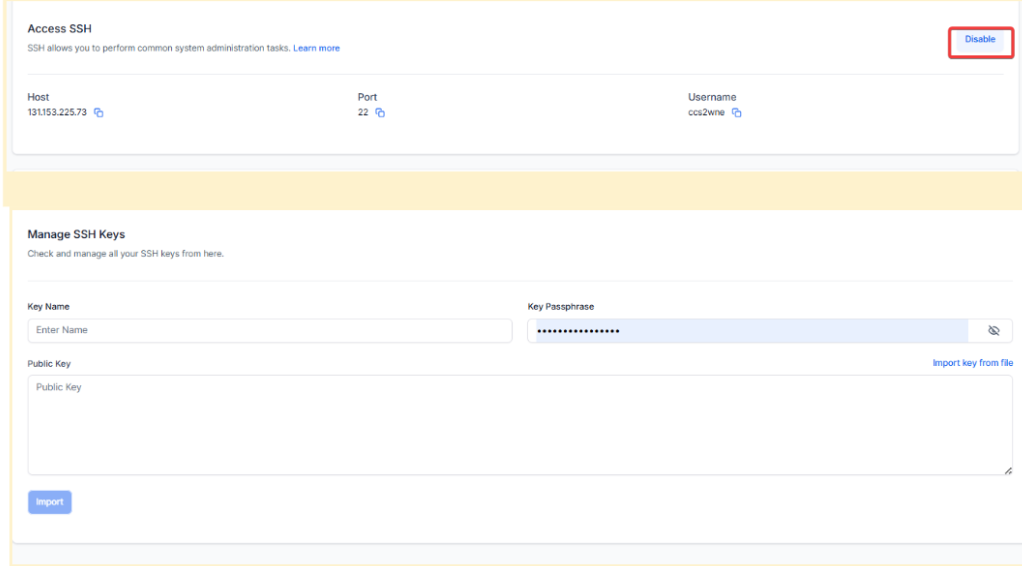Click the Access SSH heading
Image resolution: width=1022 pixels, height=566 pixels.
(59, 29)
